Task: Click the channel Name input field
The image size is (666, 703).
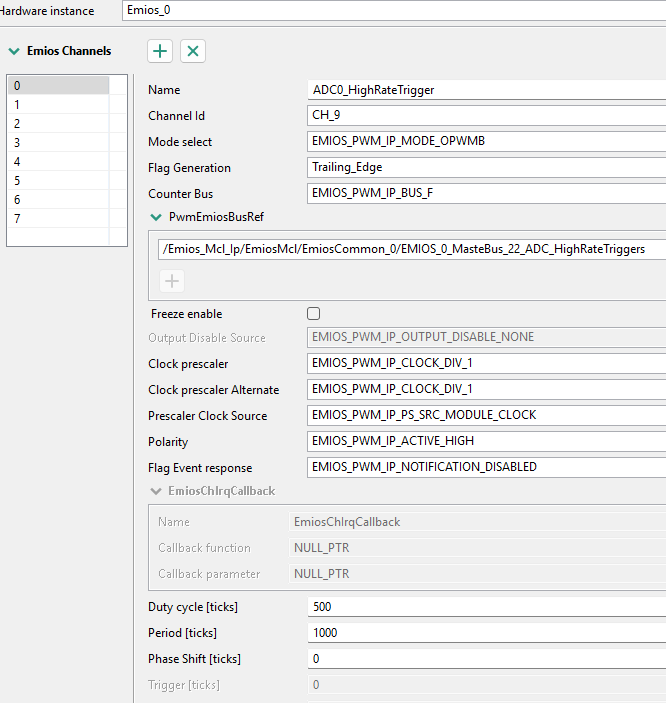Action: [487, 89]
